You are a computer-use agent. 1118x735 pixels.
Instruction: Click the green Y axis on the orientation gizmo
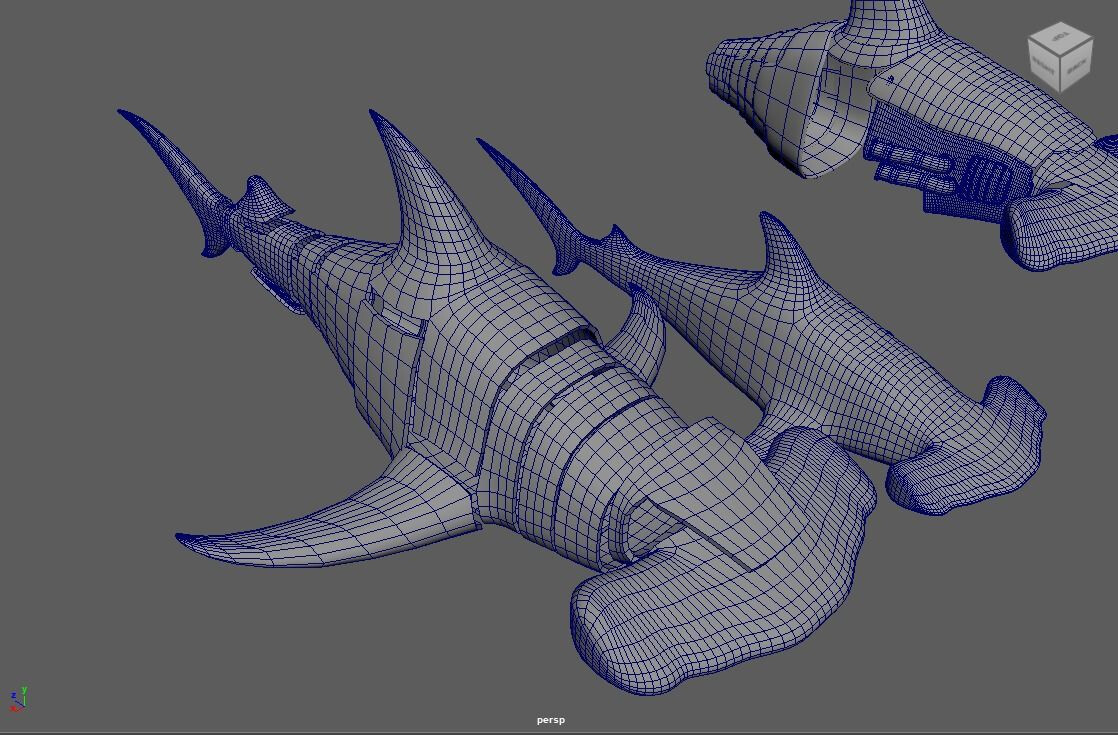coord(25,691)
